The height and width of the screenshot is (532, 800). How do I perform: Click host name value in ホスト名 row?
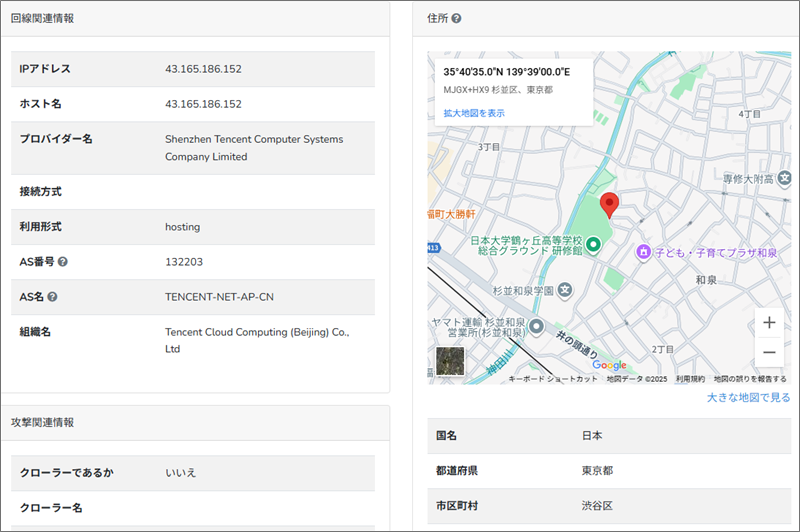coord(203,104)
